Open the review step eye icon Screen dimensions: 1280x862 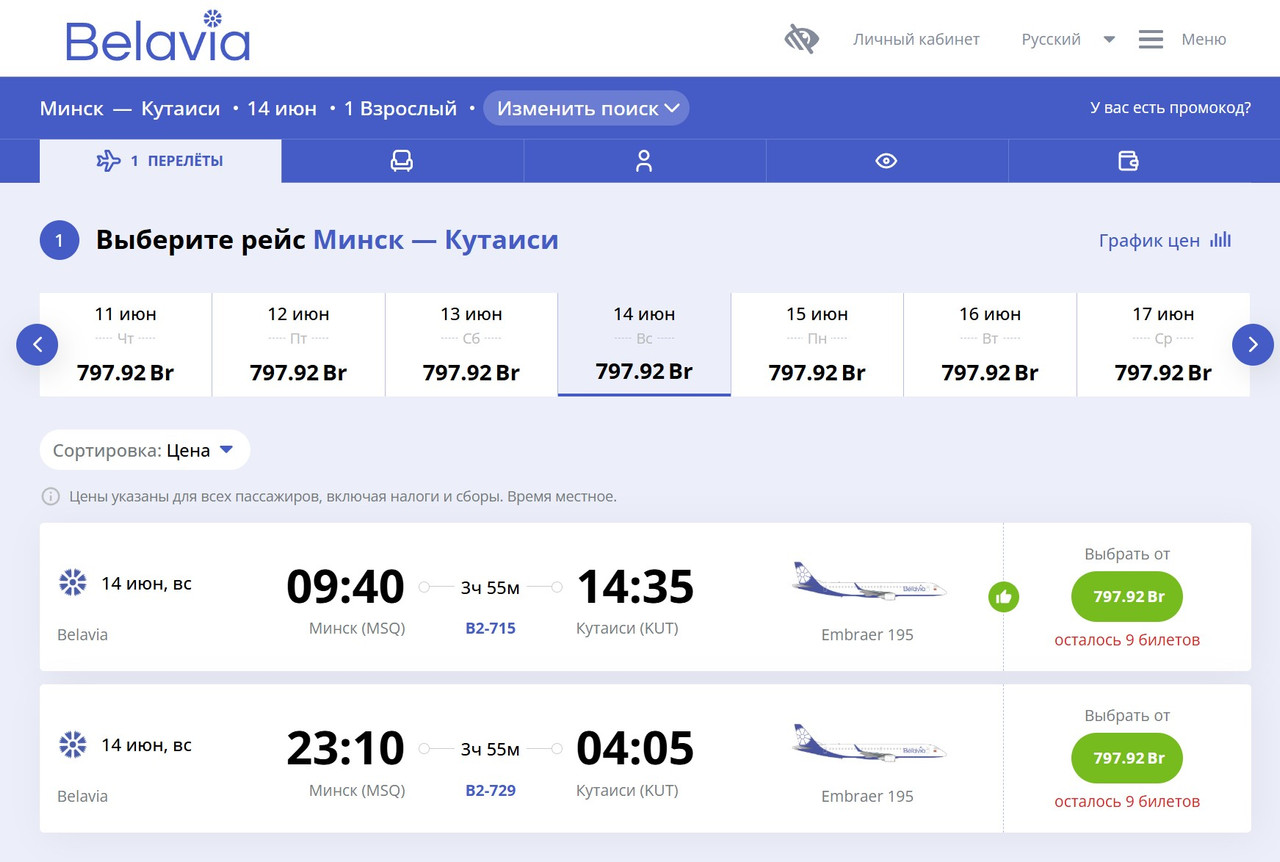pos(886,161)
